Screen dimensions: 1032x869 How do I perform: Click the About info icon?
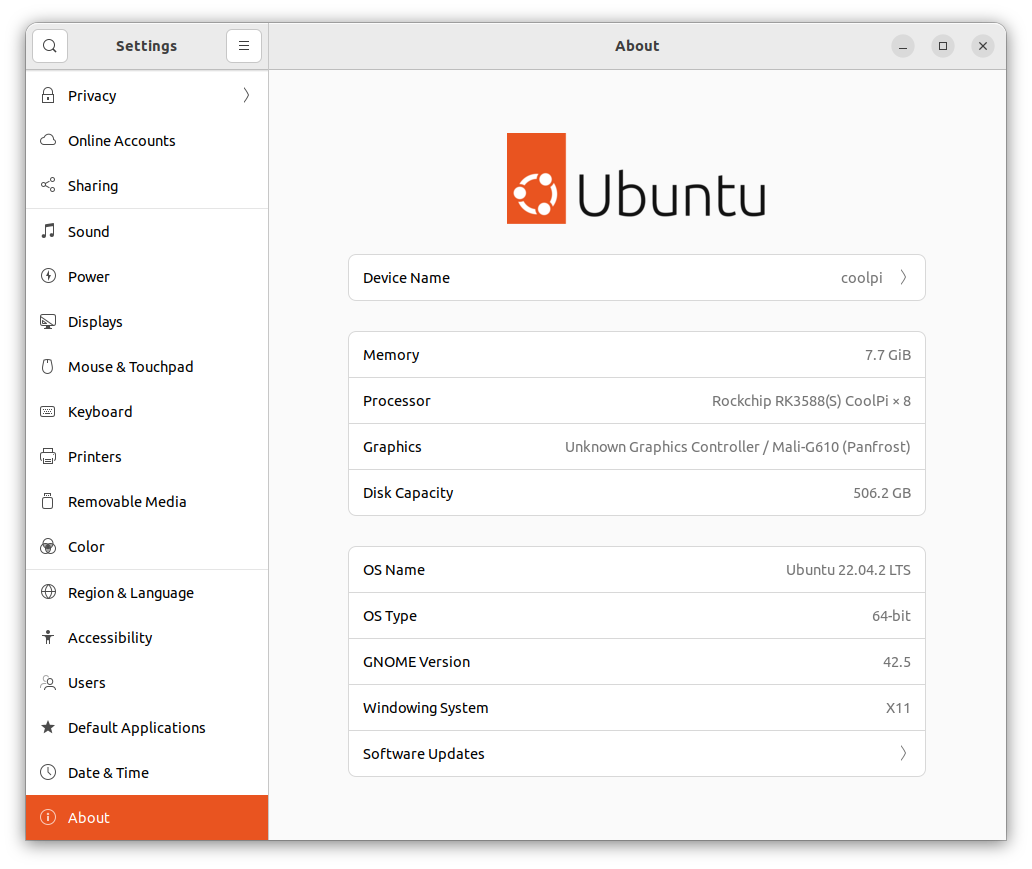tap(48, 817)
